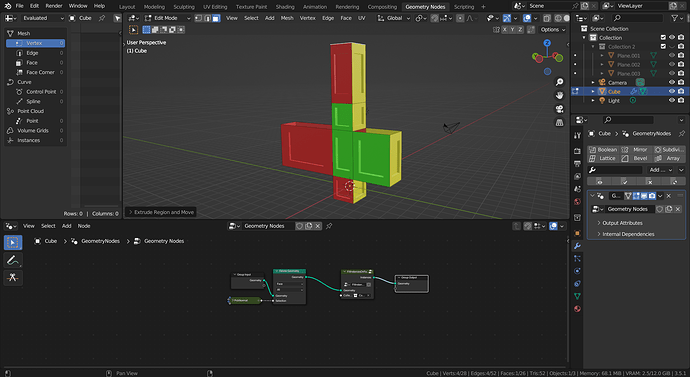
Task: Select vertex select mode icon
Action: click(198, 18)
